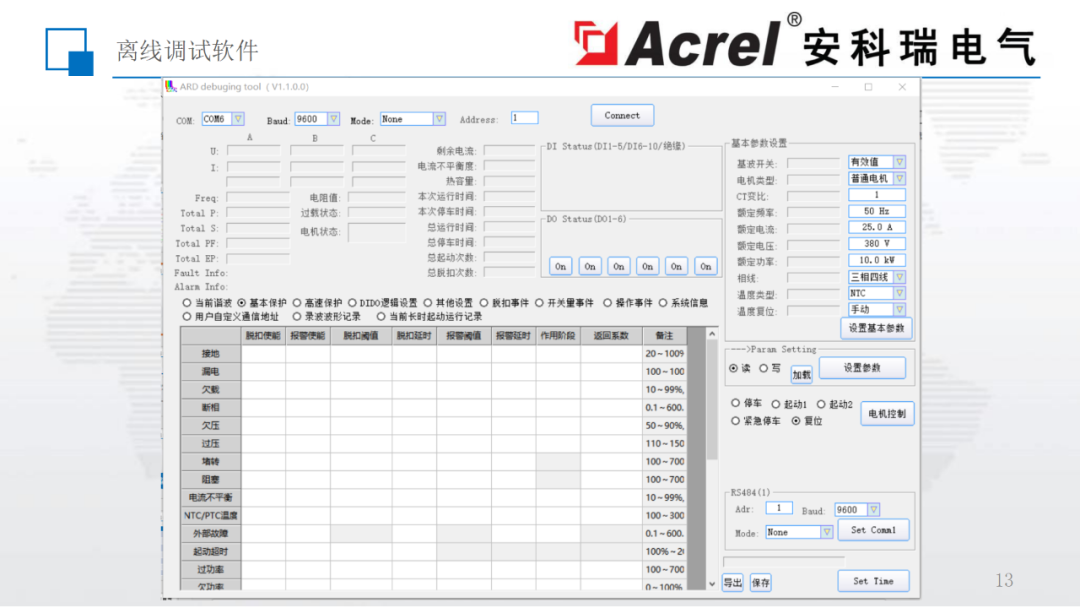The height and width of the screenshot is (608, 1080).
Task: Open the Baud rate 9600 dropdown at top
Action: [333, 118]
